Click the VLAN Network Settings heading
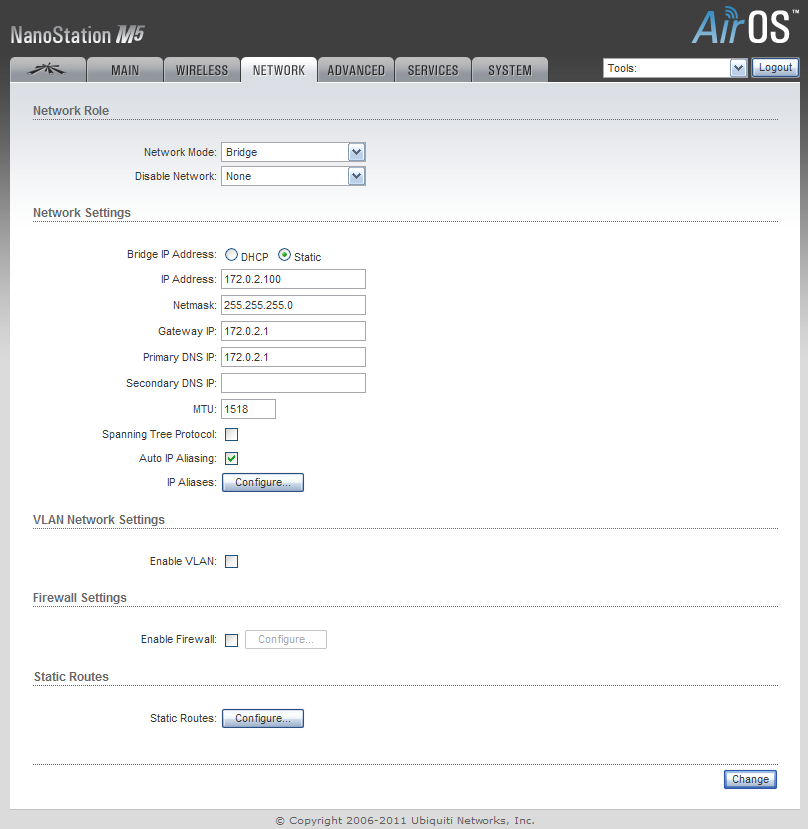The height and width of the screenshot is (829, 808). (99, 520)
